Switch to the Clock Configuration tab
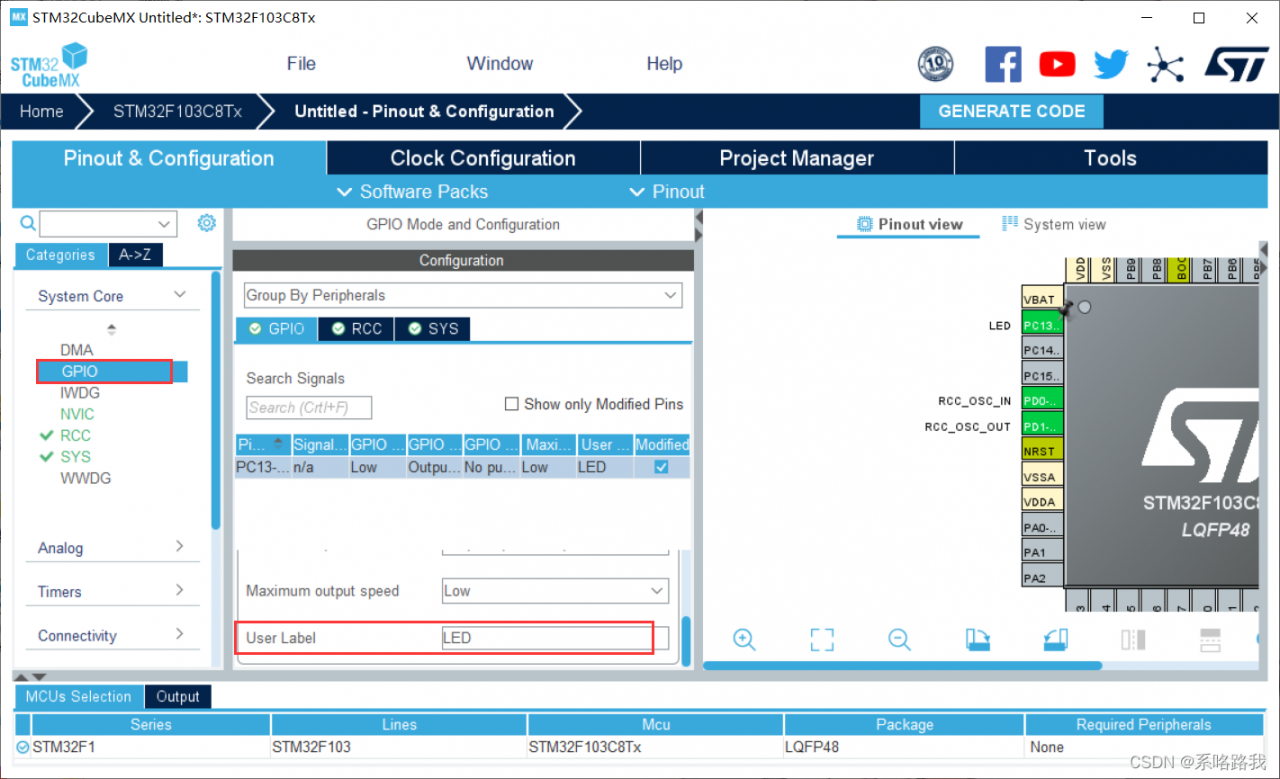 tap(483, 158)
